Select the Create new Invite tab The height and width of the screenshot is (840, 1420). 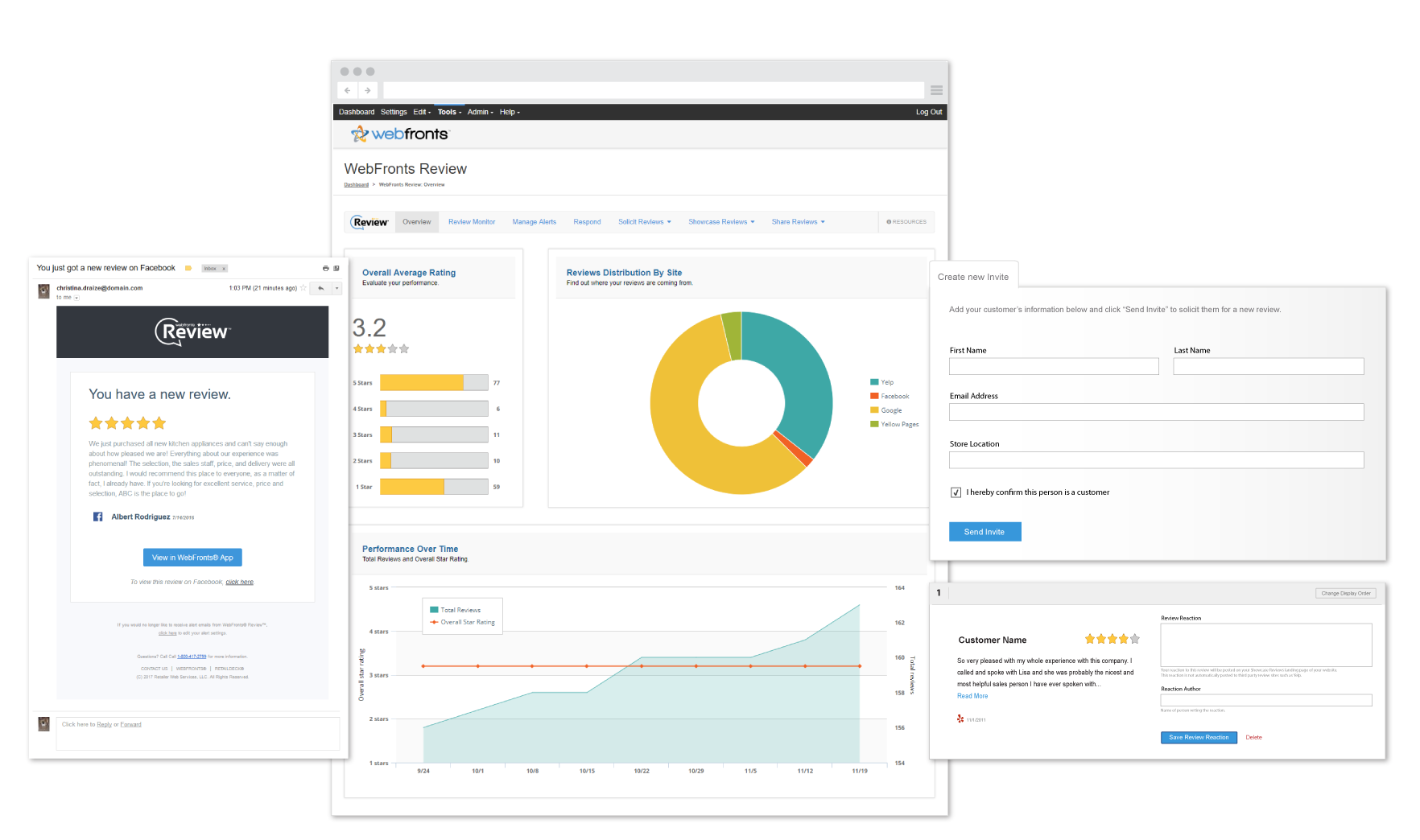[x=973, y=277]
